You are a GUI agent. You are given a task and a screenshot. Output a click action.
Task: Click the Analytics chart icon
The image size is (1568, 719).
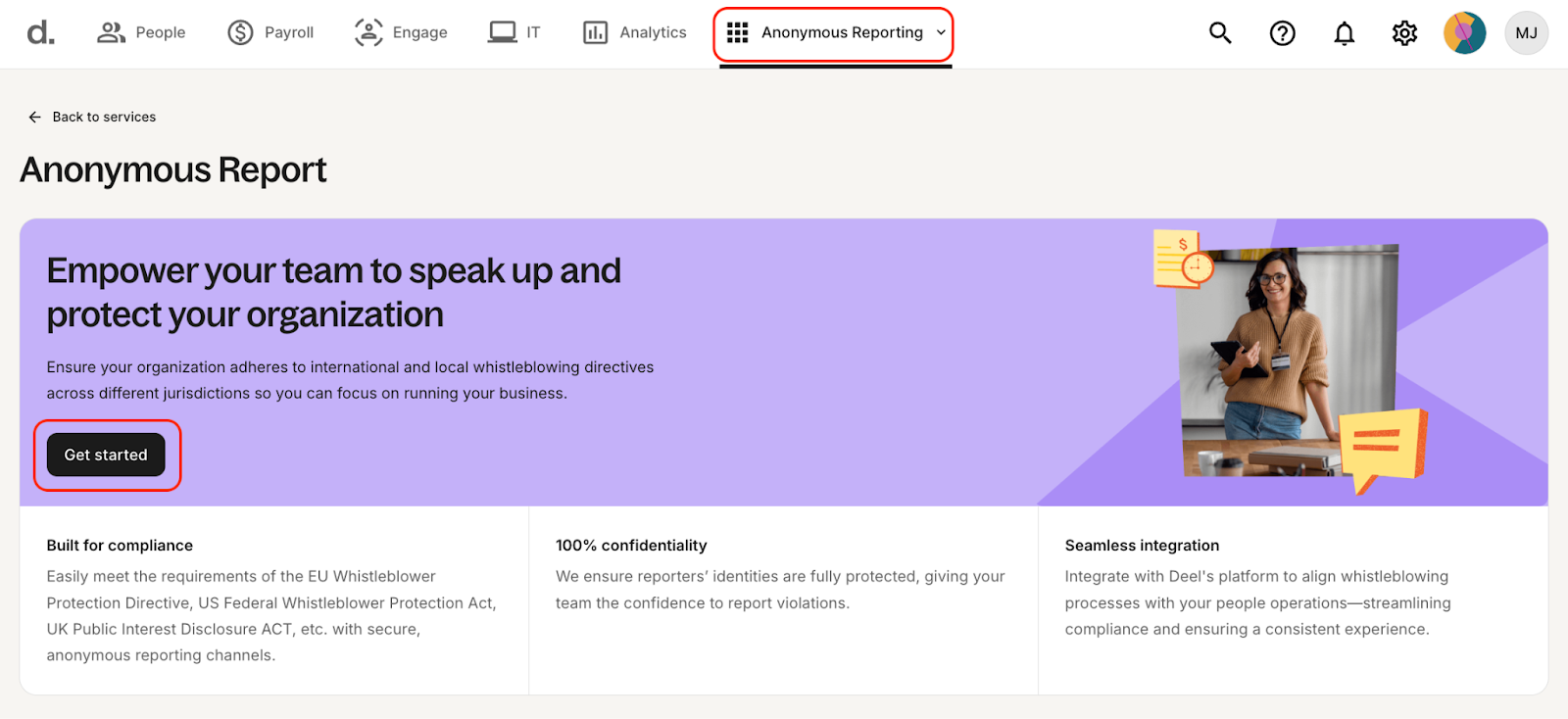[595, 32]
